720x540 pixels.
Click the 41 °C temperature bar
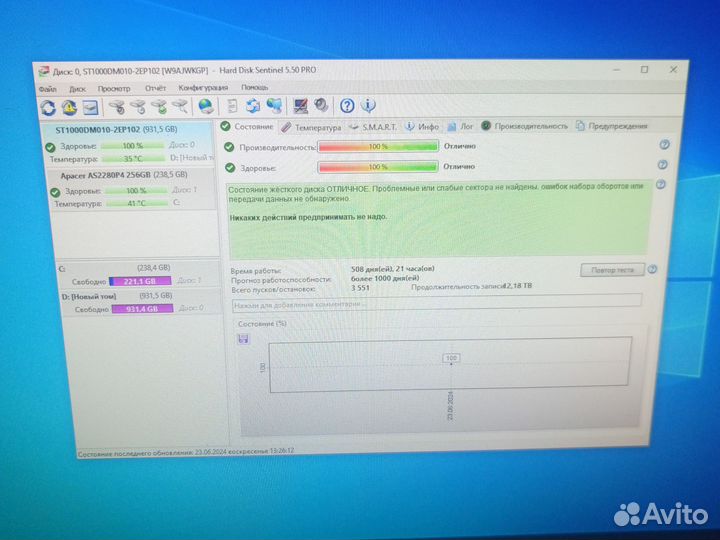(137, 203)
